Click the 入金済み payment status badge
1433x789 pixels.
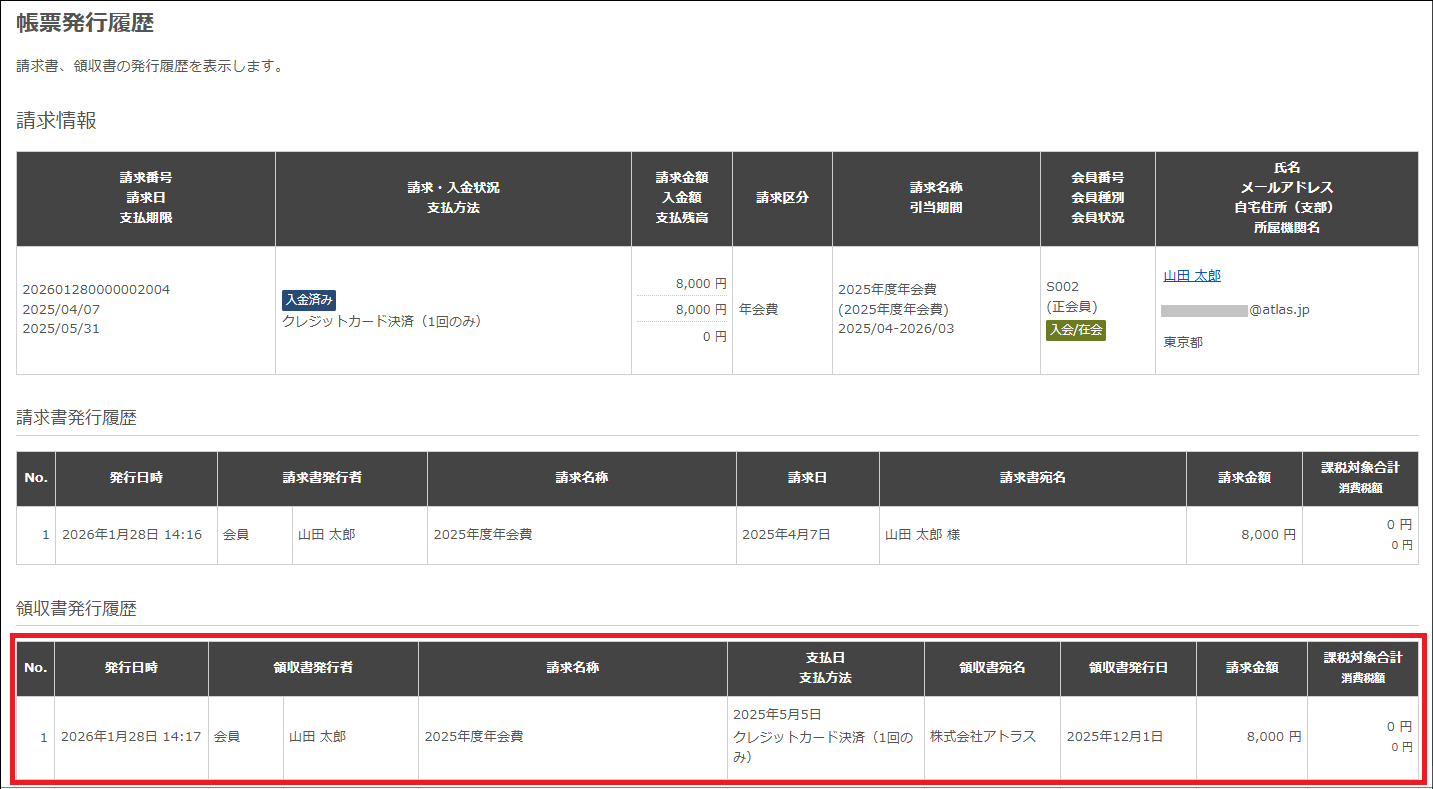coord(308,300)
